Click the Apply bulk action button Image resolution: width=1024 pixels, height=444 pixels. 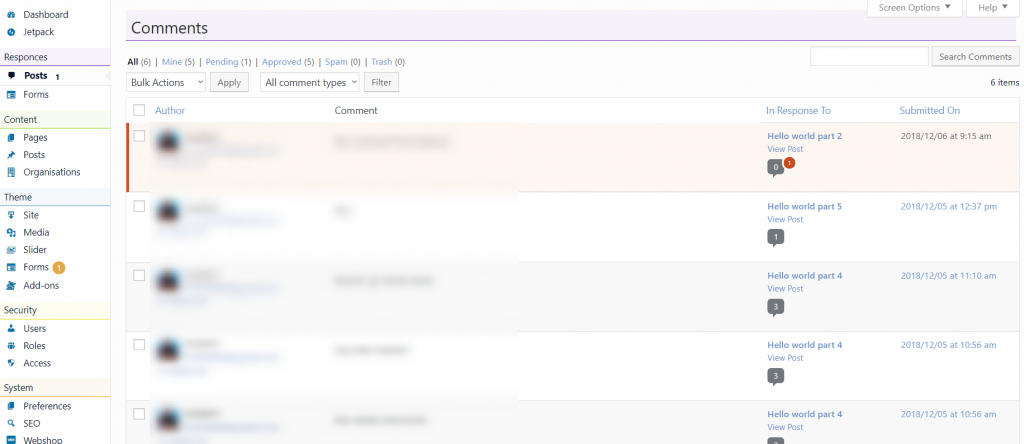(x=229, y=82)
